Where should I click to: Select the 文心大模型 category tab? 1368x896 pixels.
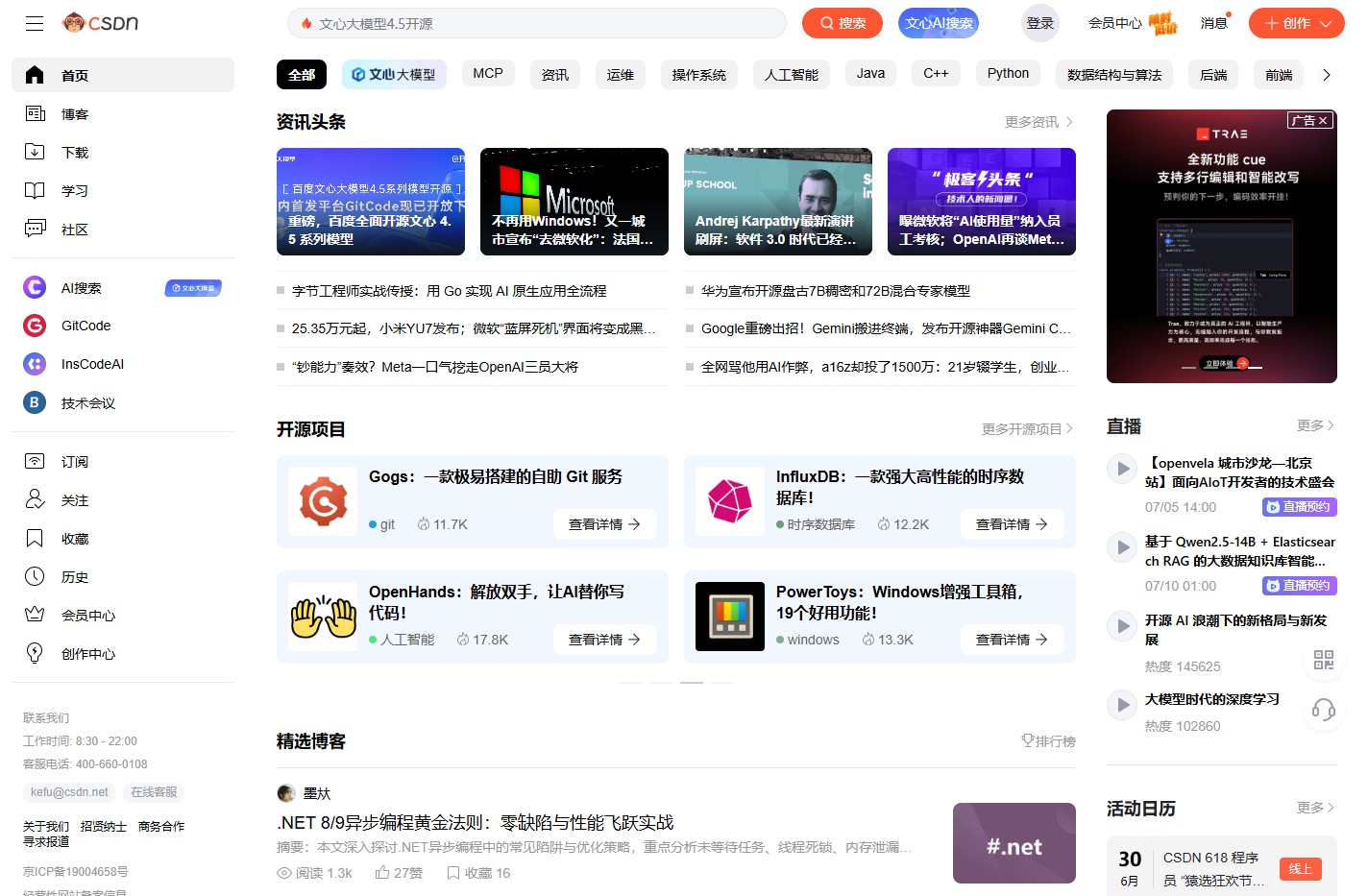coord(394,74)
